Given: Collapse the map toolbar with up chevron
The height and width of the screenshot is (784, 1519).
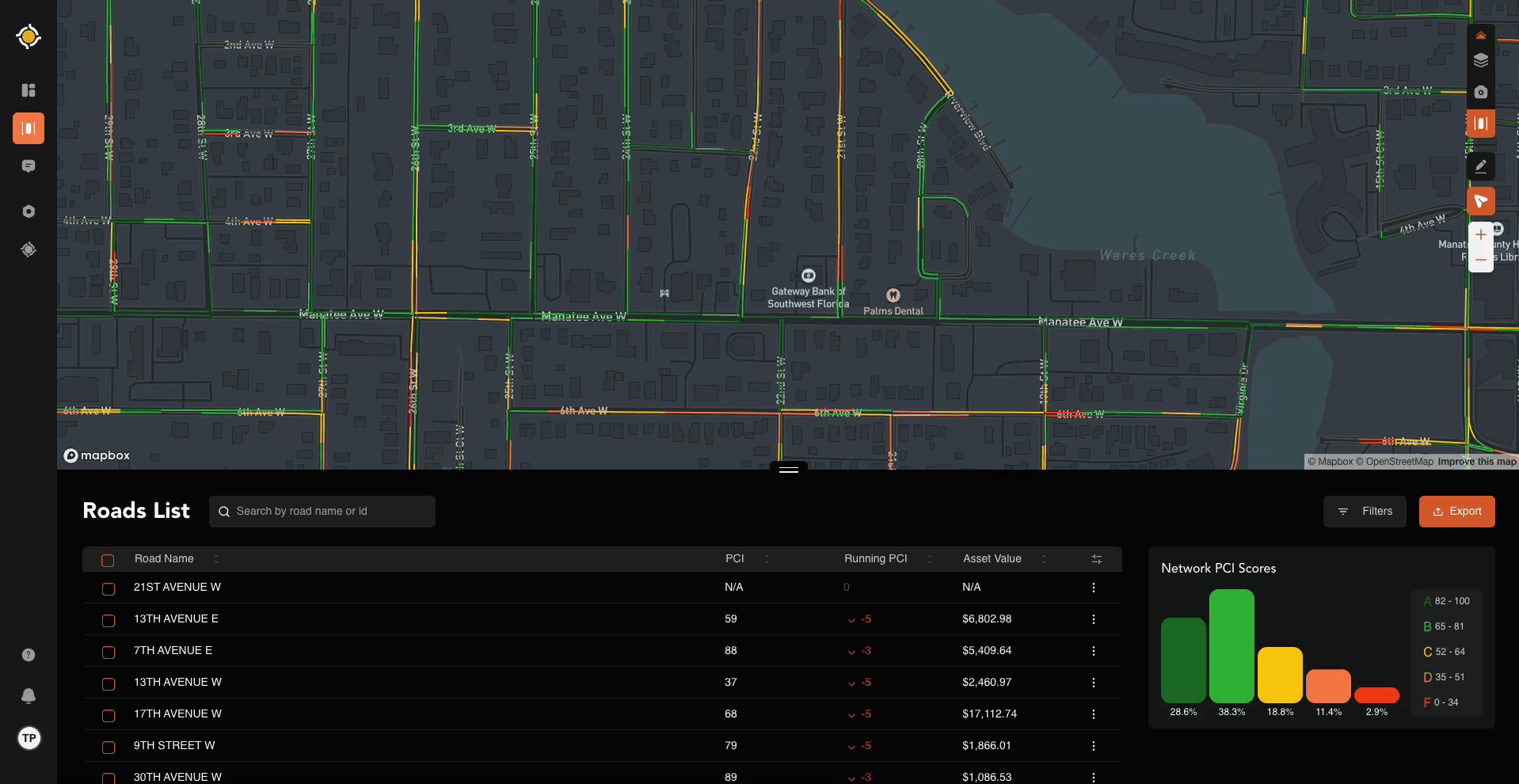Looking at the screenshot, I should pyautogui.click(x=1480, y=36).
